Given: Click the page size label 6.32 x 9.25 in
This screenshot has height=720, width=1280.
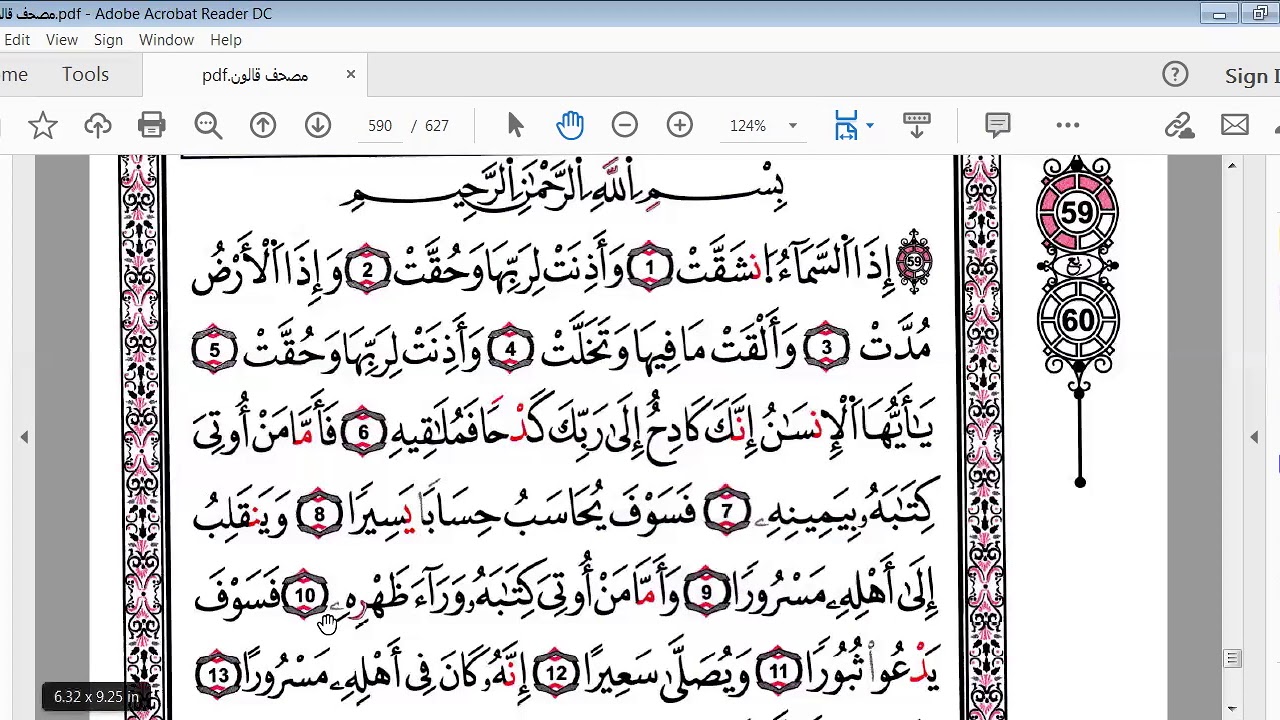Looking at the screenshot, I should pyautogui.click(x=97, y=697).
